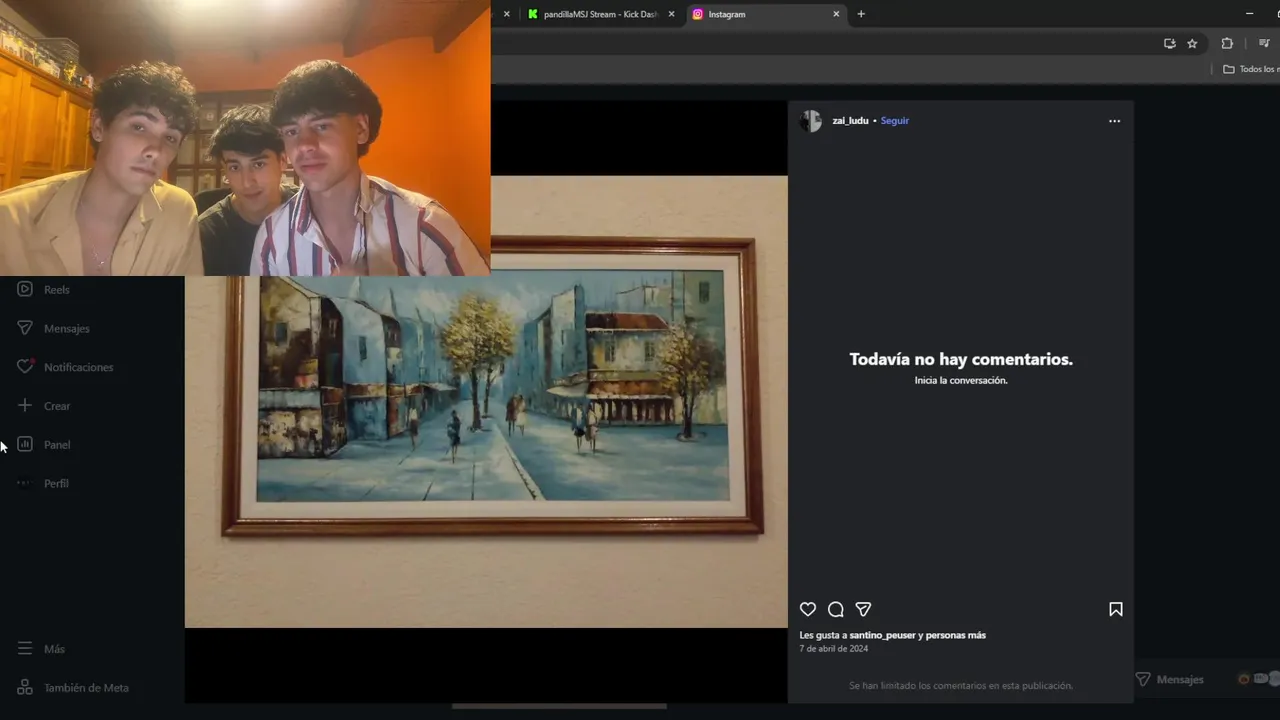Select the Instagram browser tab
Screen dimensions: 1280x720
pos(766,14)
